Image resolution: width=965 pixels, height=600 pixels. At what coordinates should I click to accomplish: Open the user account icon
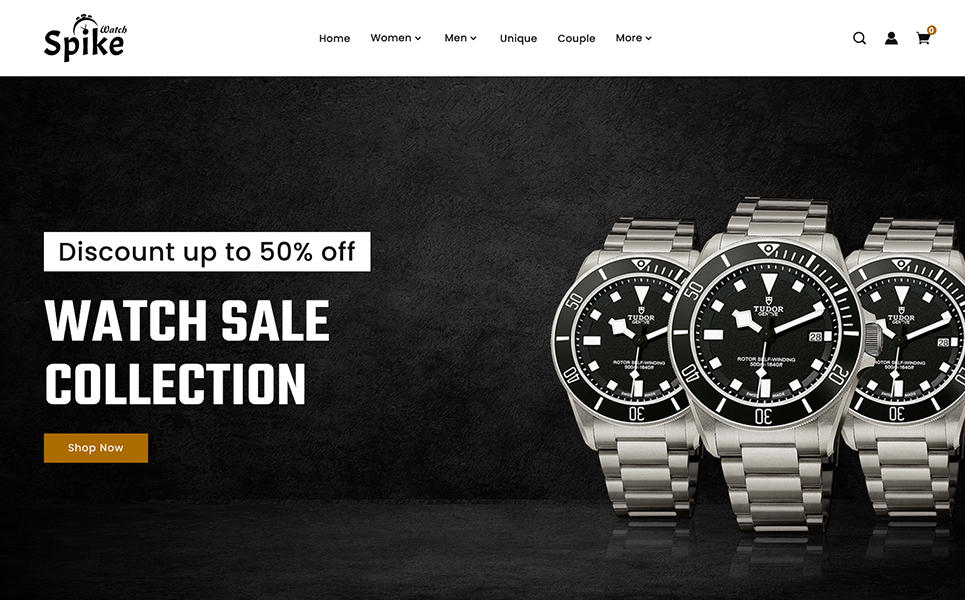(891, 38)
